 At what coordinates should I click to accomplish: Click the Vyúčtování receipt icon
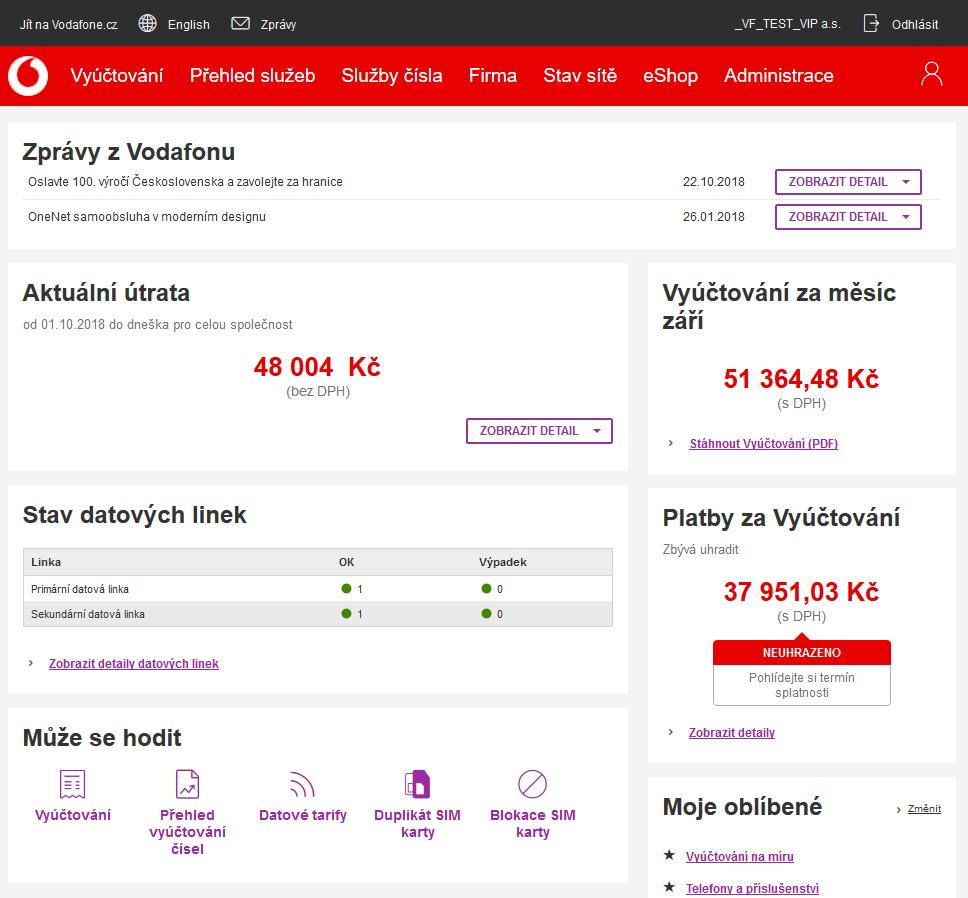72,784
